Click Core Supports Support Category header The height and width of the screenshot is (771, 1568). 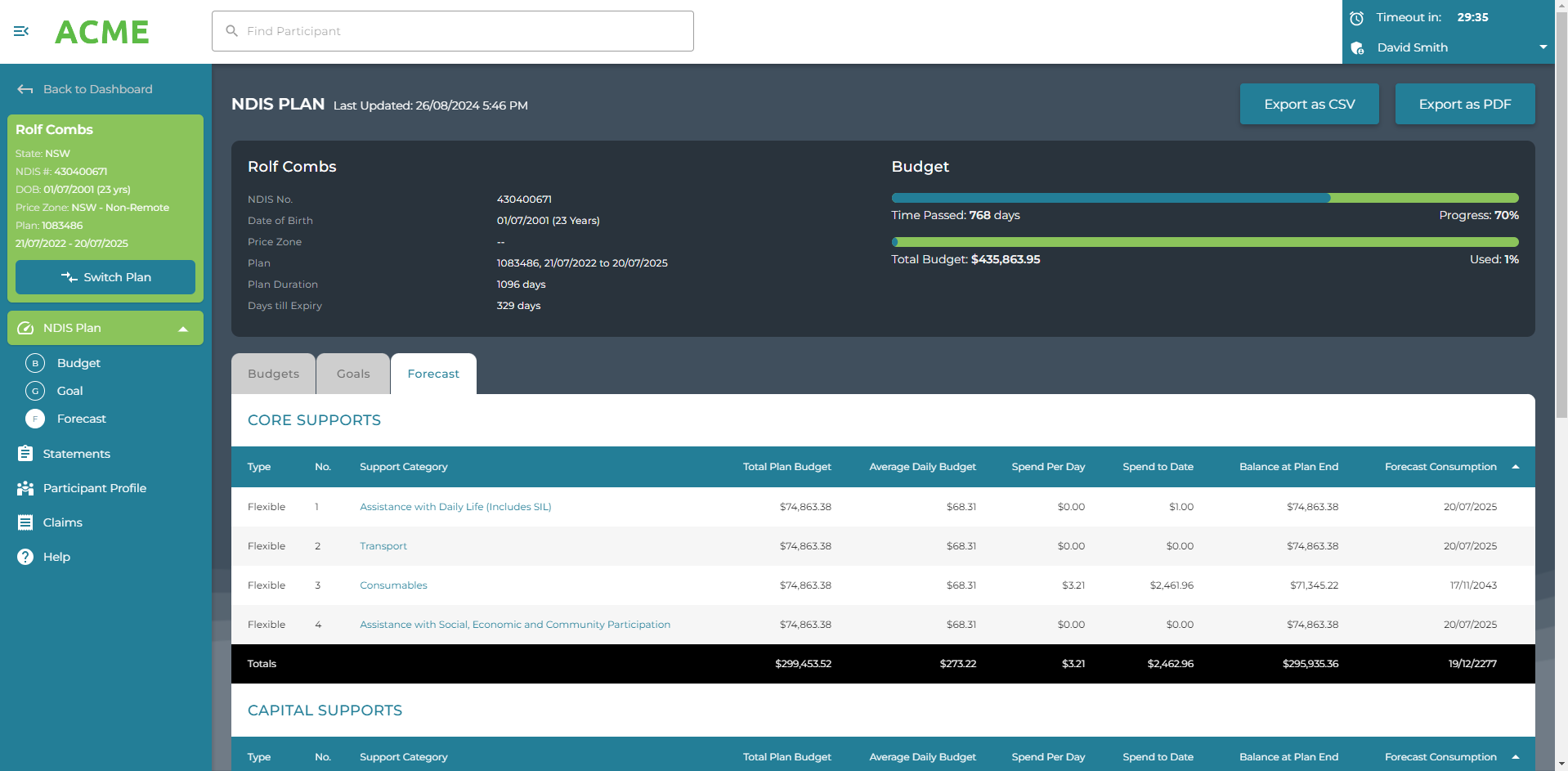pyautogui.click(x=404, y=467)
